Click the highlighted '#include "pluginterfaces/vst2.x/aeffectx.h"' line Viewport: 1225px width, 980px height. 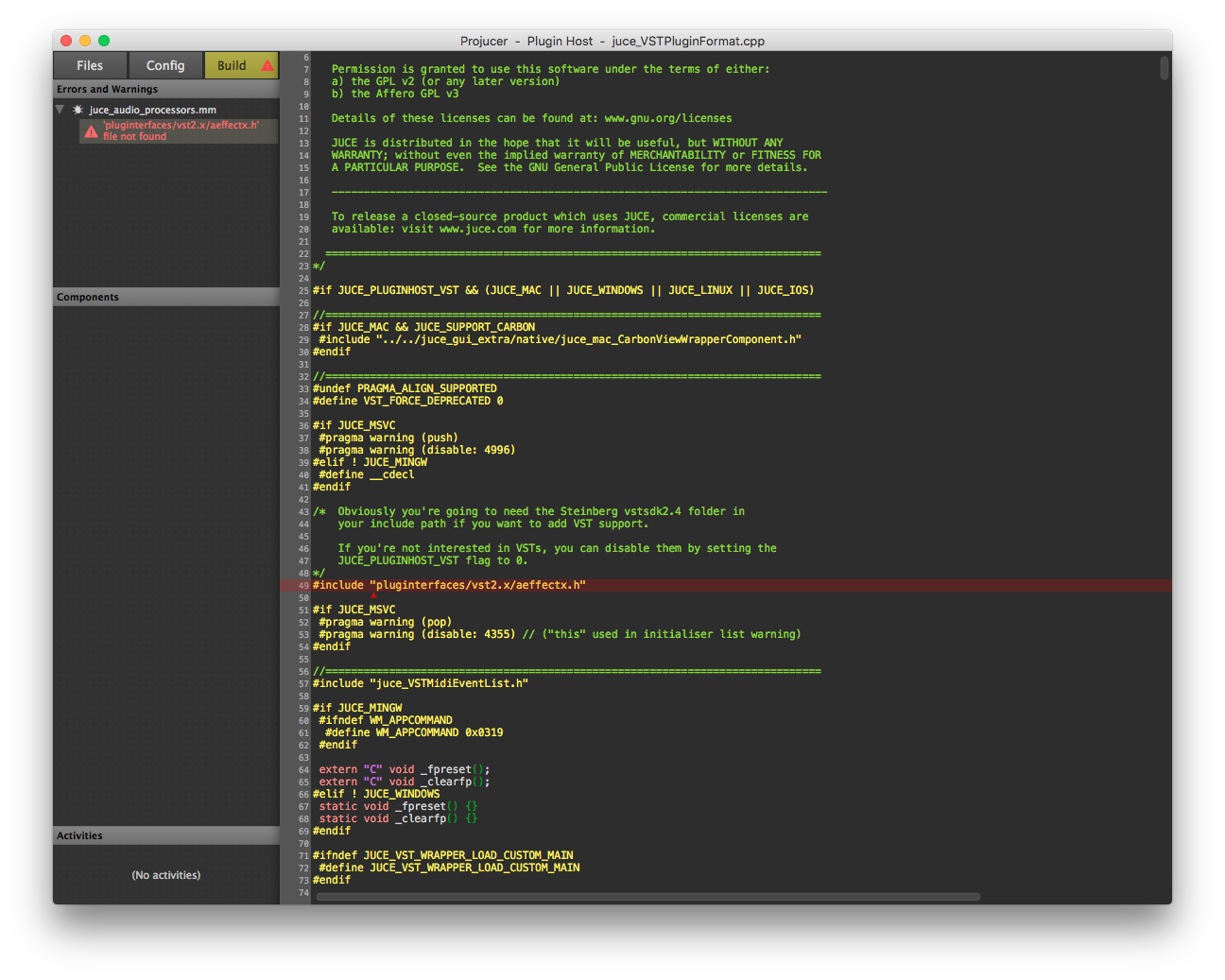tap(449, 585)
